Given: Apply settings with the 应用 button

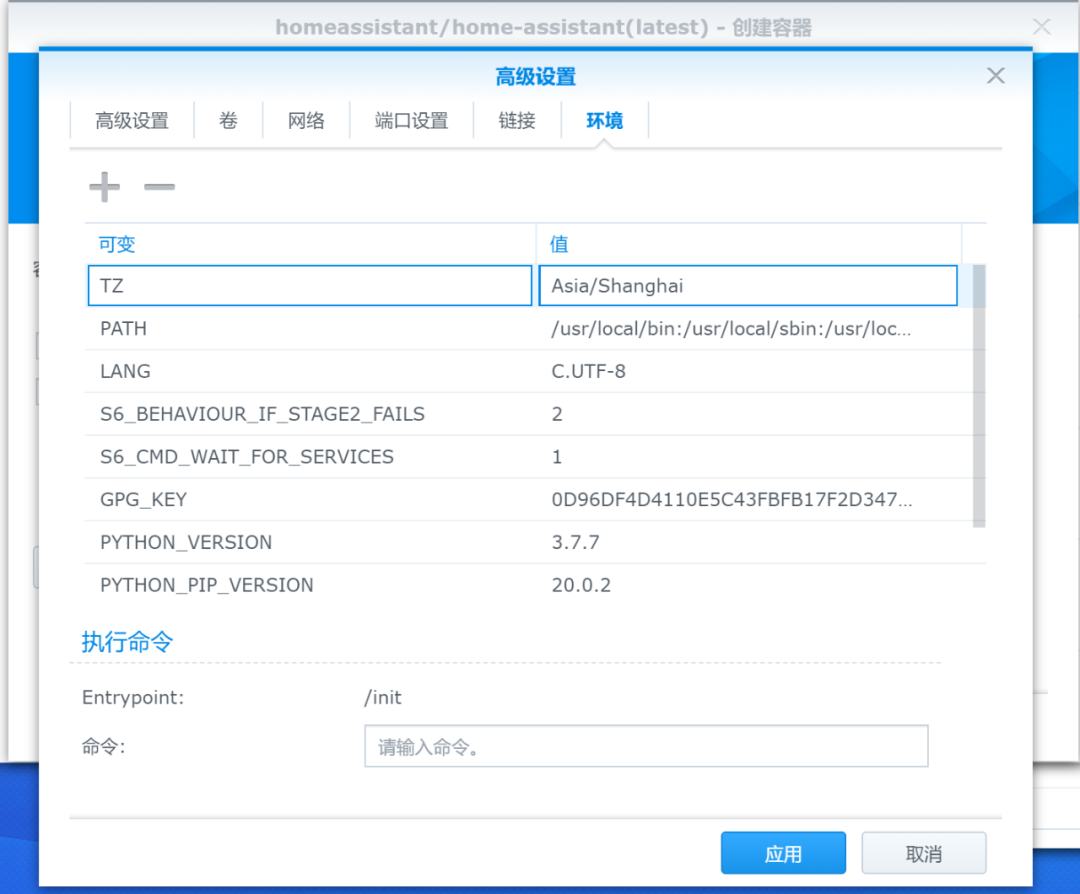Looking at the screenshot, I should tap(783, 853).
